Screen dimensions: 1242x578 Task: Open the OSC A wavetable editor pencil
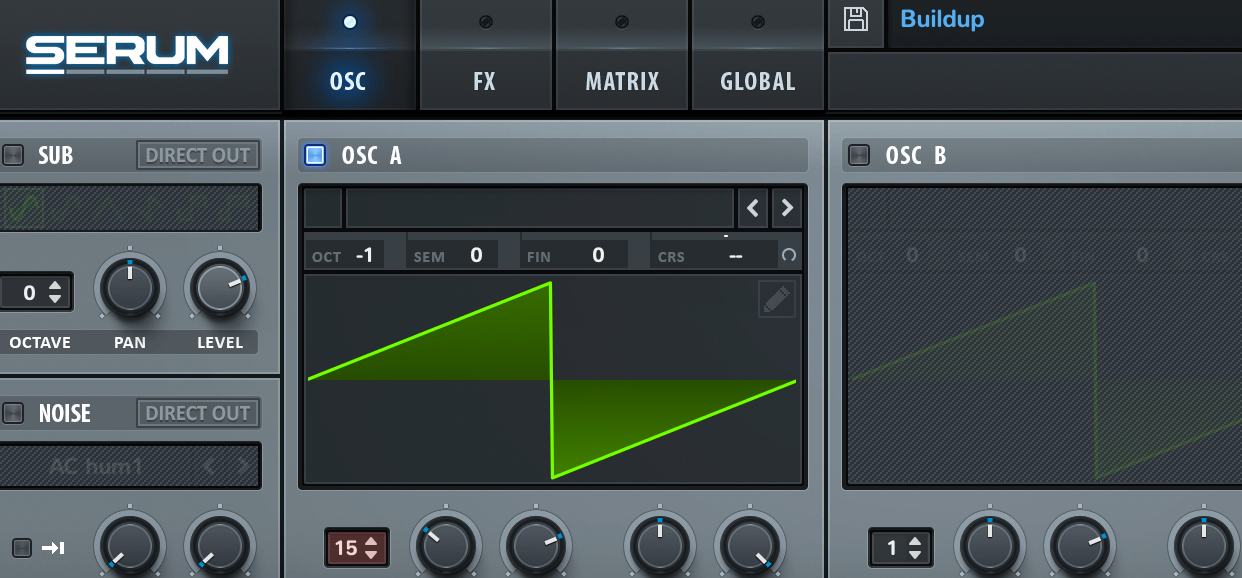[777, 300]
